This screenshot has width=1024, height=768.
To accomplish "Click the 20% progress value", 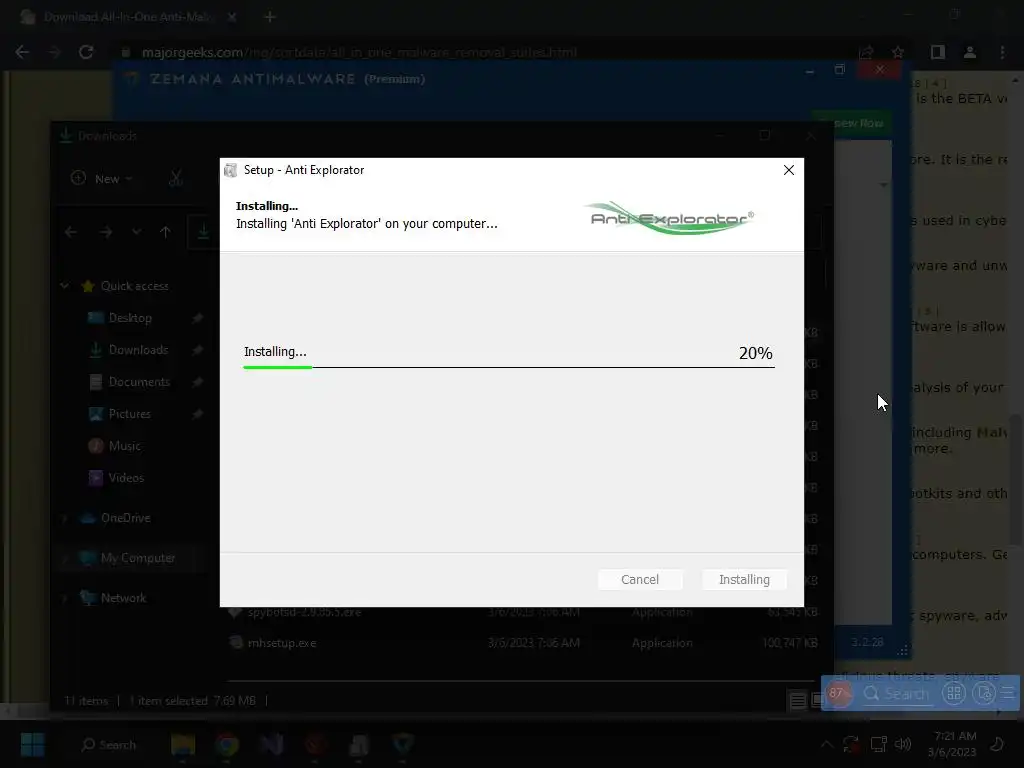I will point(756,353).
